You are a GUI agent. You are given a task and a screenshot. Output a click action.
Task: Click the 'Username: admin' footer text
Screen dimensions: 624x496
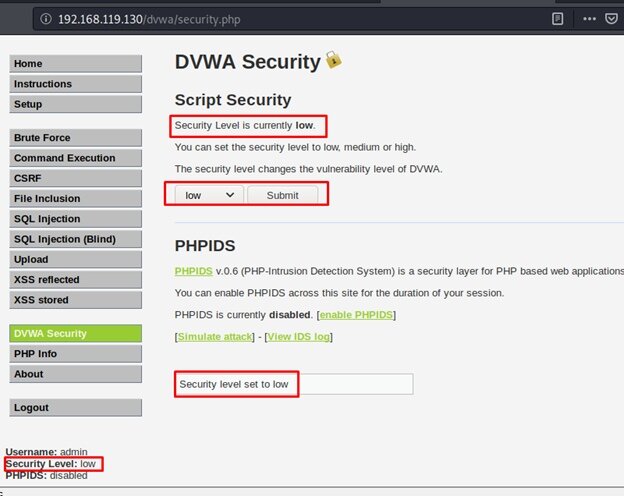[x=46, y=452]
